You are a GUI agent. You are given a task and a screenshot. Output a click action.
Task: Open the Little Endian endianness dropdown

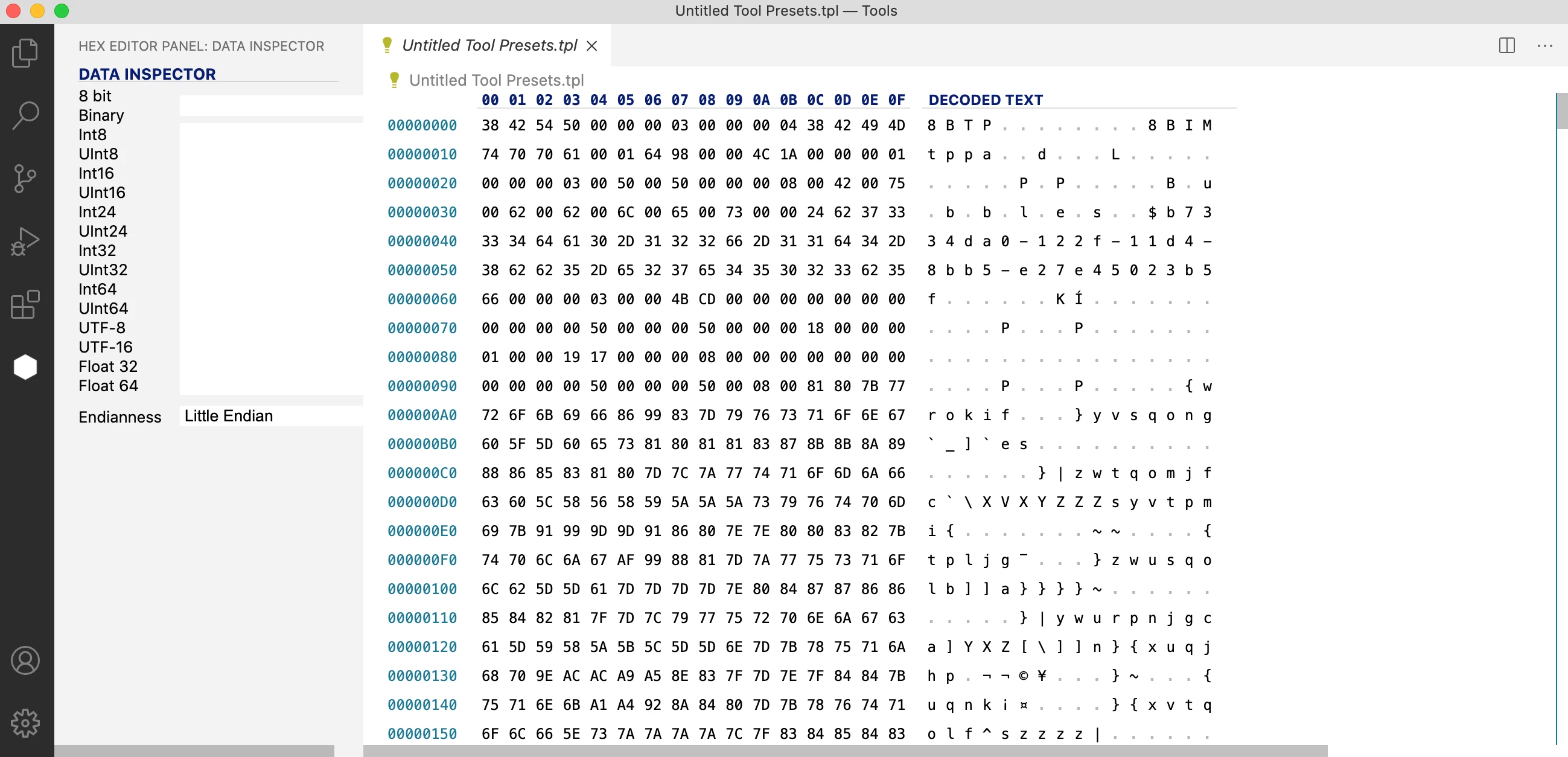pos(271,416)
